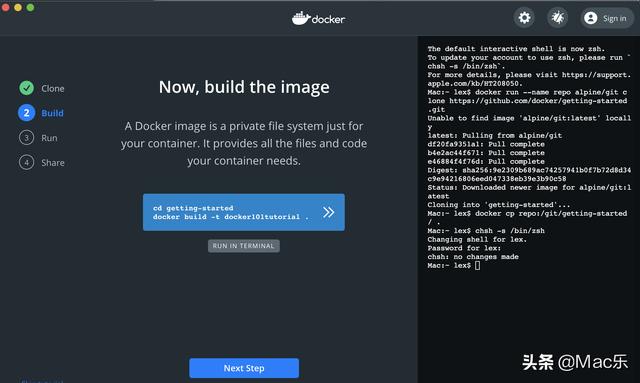Click the account avatar icon
Screen dimensions: 640x383
click(591, 18)
